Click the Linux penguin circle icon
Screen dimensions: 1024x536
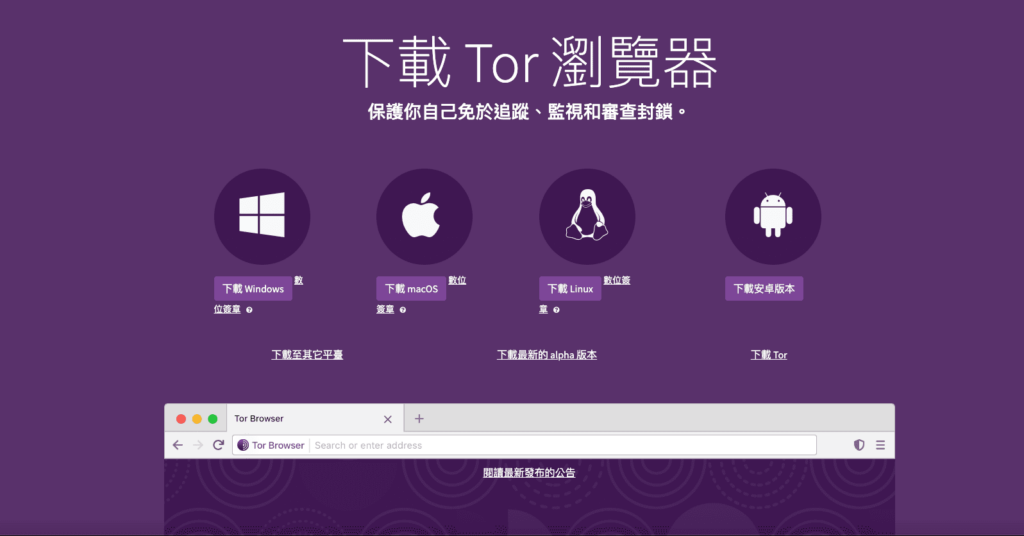587,217
